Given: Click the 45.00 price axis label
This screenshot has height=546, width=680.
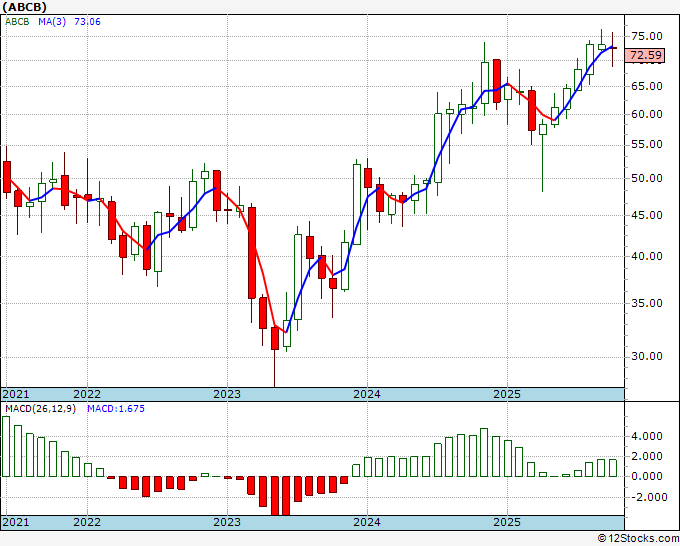Looking at the screenshot, I should pyautogui.click(x=647, y=215).
